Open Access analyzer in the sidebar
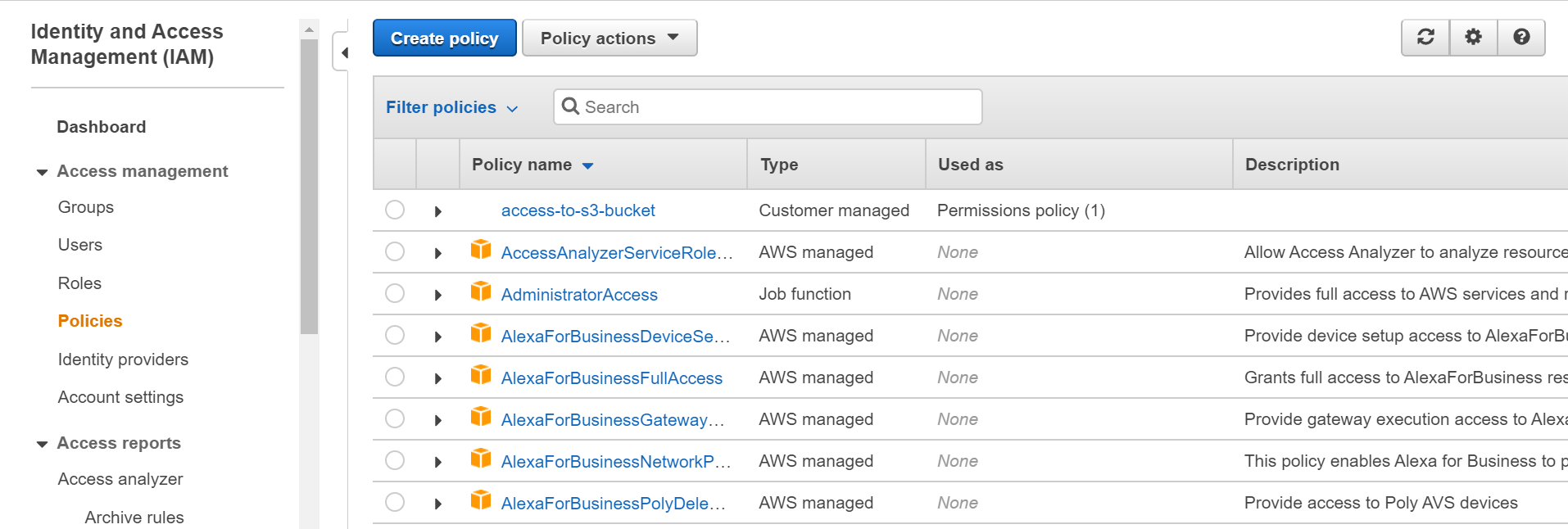 (120, 479)
